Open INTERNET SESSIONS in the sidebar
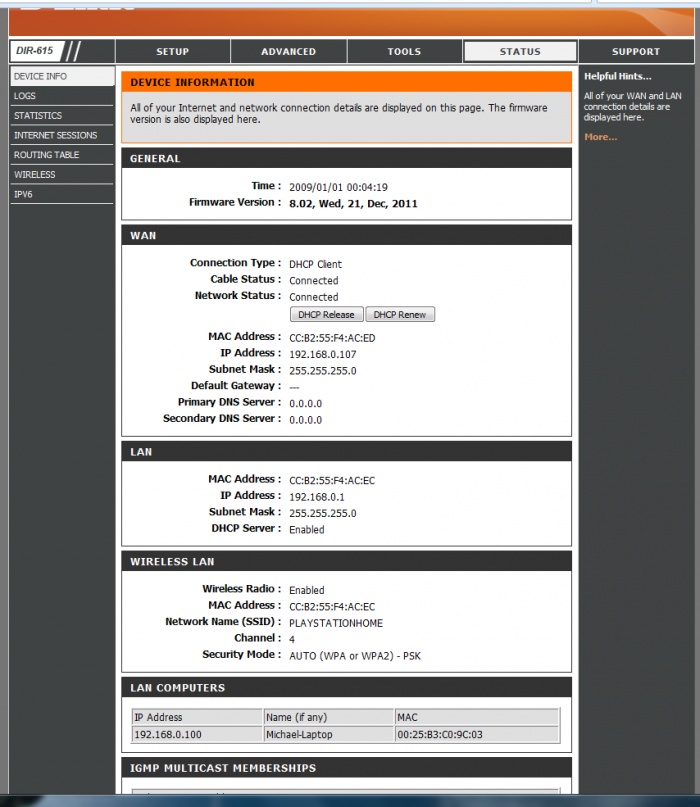Viewport: 700px width, 807px height. [62, 135]
